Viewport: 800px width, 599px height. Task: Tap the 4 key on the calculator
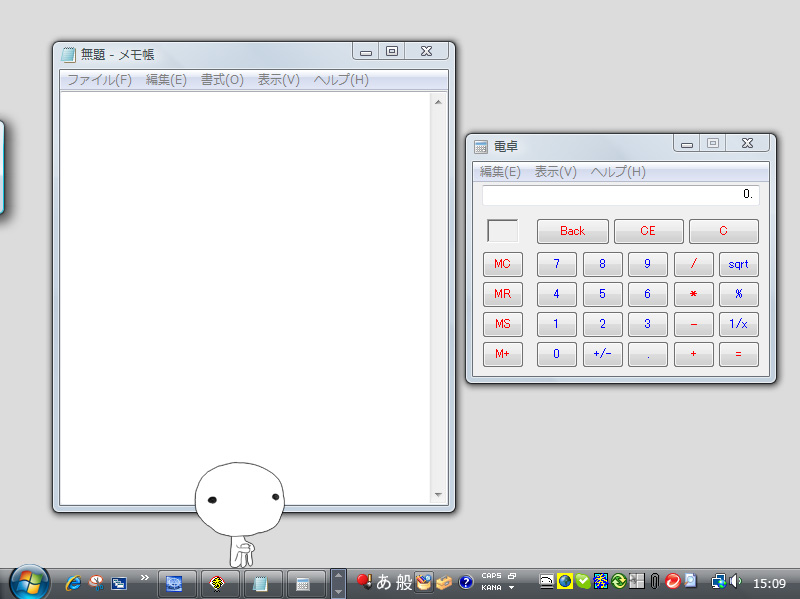pos(557,294)
